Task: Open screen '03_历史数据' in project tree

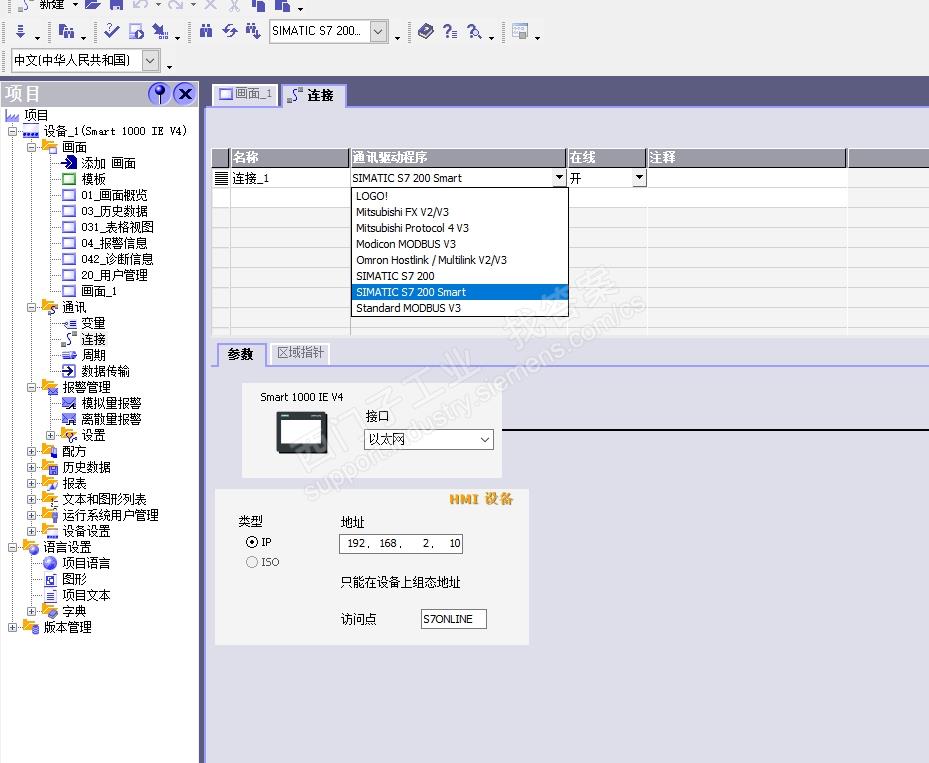Action: click(x=114, y=211)
